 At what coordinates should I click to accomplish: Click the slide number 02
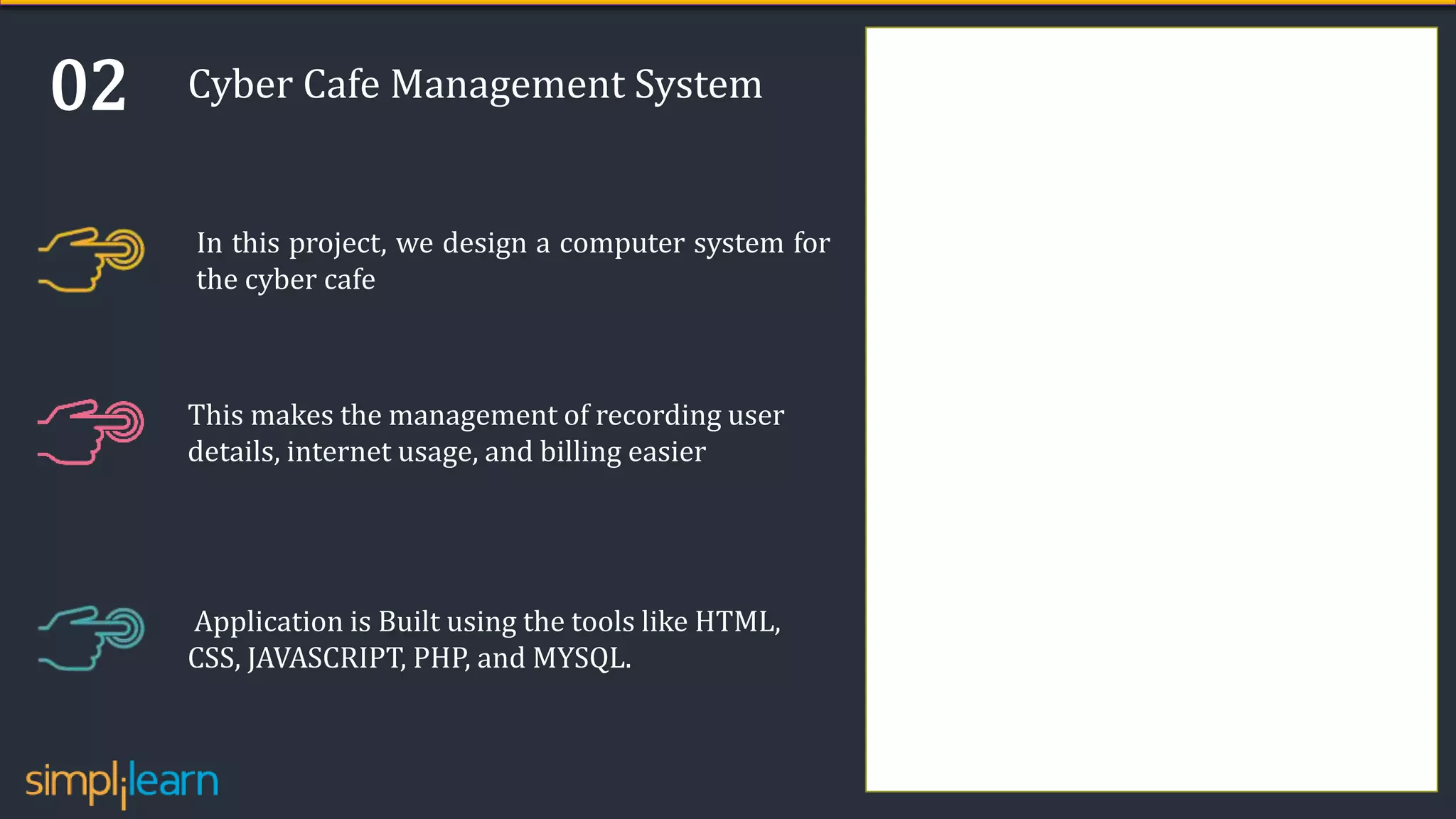point(89,86)
